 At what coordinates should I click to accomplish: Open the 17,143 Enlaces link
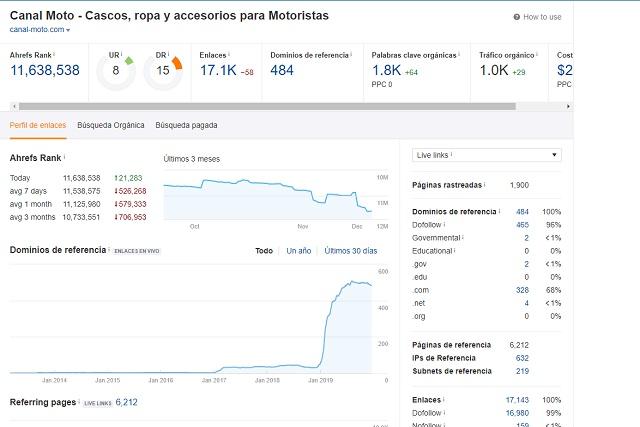point(517,400)
